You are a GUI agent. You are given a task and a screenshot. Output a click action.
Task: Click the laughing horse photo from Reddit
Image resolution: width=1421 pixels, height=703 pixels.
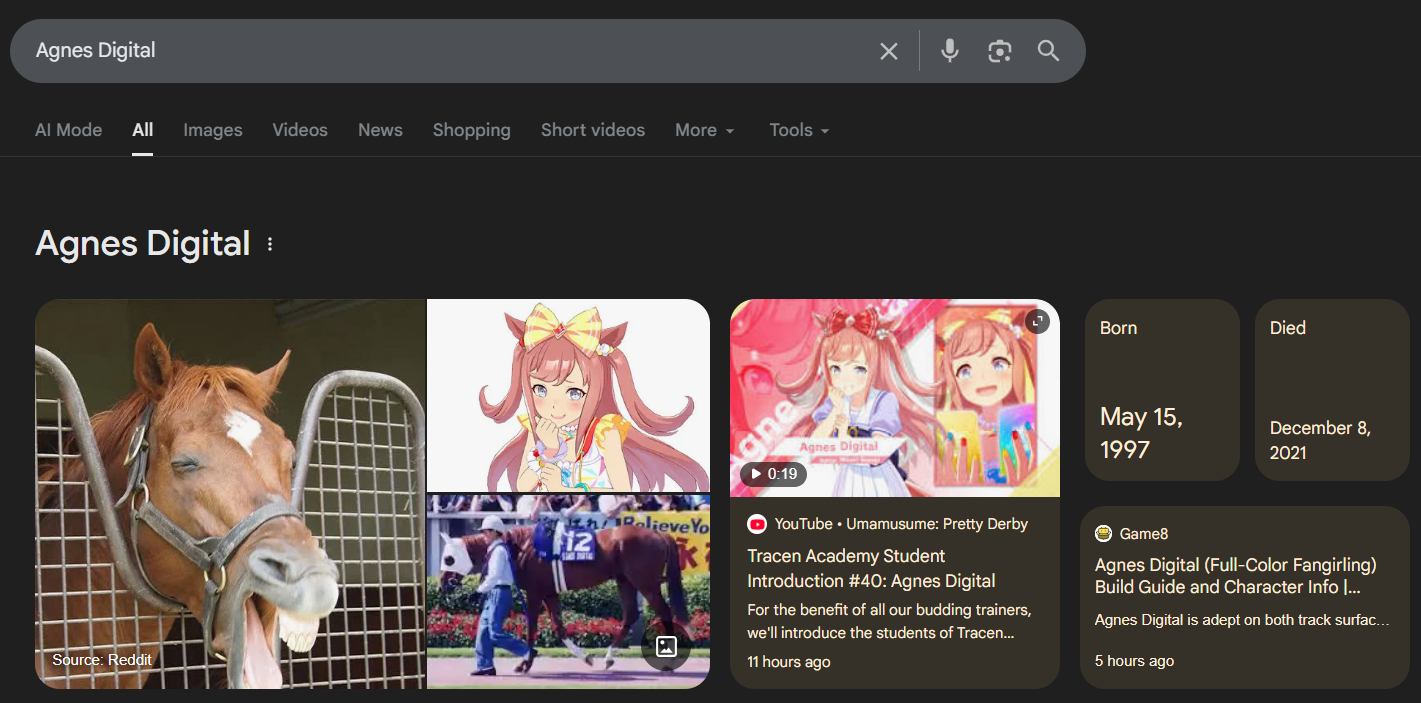pos(231,494)
